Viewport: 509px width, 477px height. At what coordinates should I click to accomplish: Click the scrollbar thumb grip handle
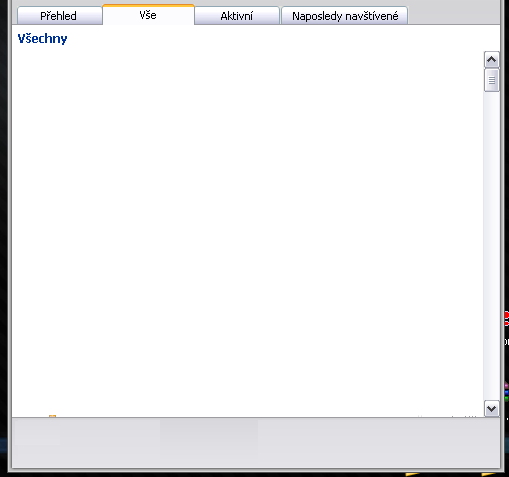tap(491, 80)
